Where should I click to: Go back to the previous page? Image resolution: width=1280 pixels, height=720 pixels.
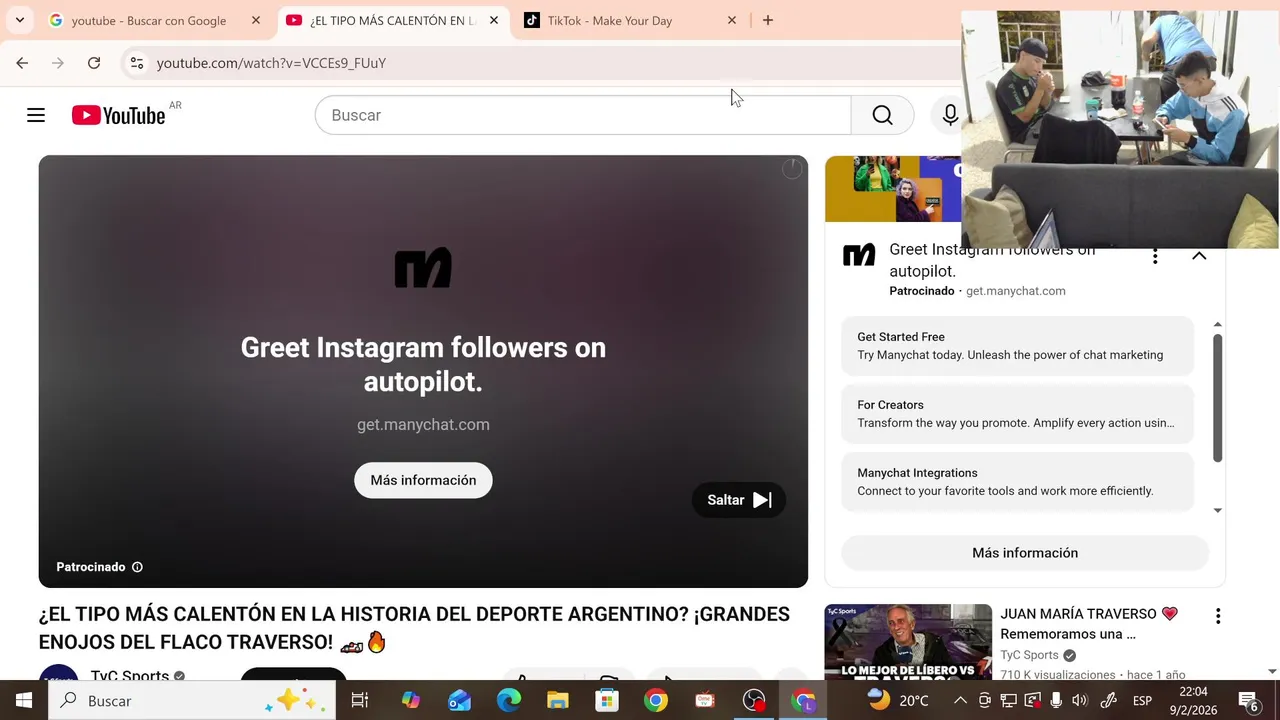click(22, 63)
